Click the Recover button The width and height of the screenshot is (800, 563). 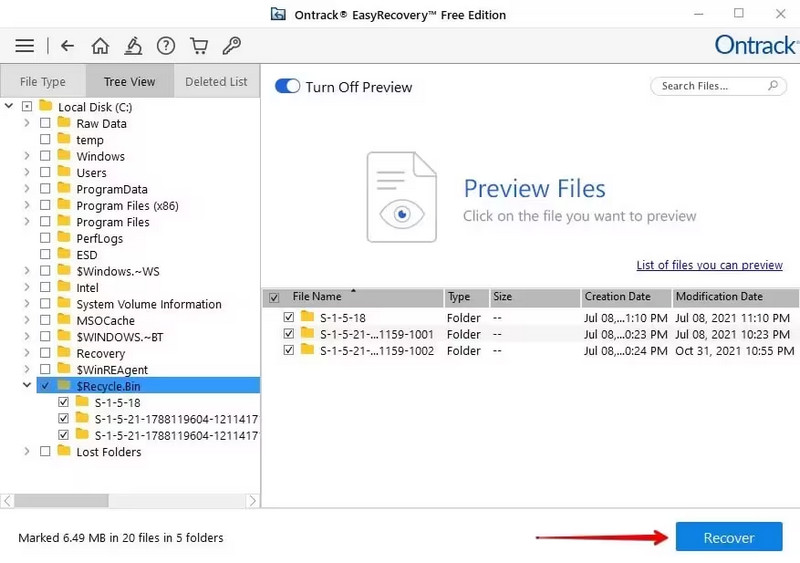point(729,536)
